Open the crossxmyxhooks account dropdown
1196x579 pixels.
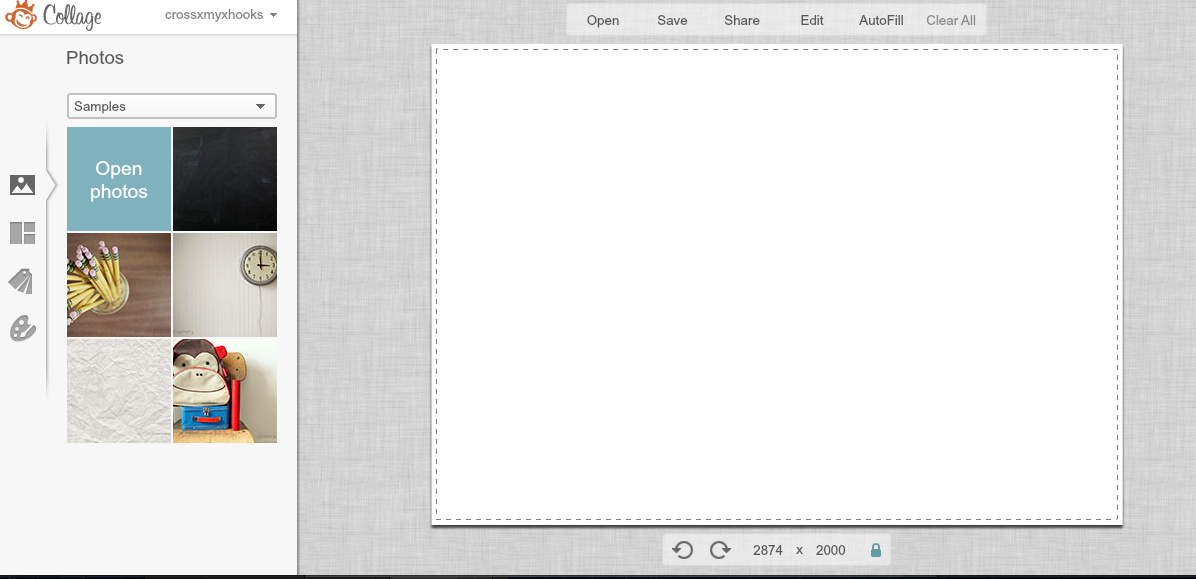pos(221,14)
